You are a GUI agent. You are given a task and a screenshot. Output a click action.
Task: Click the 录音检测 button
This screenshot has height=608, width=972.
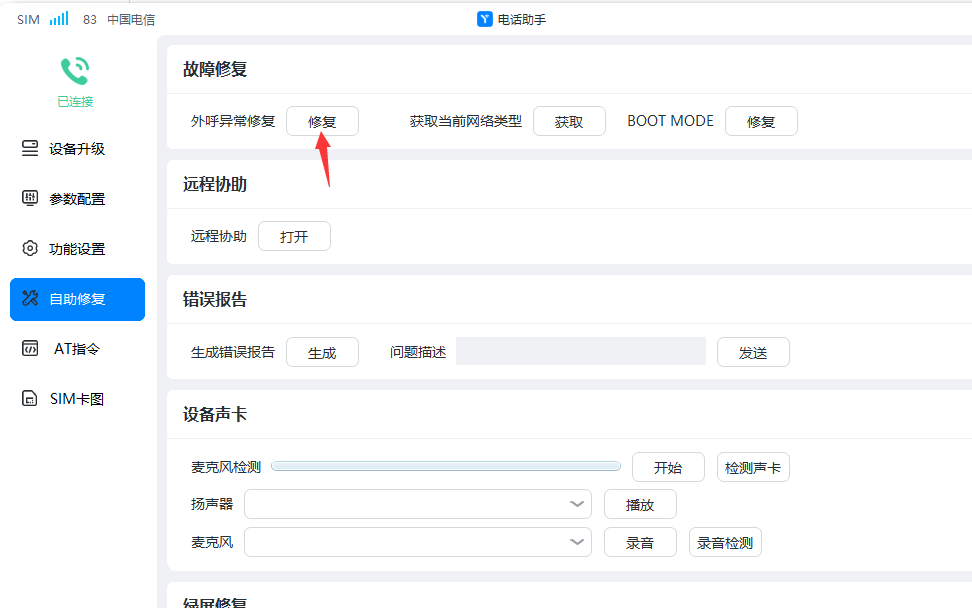(725, 542)
